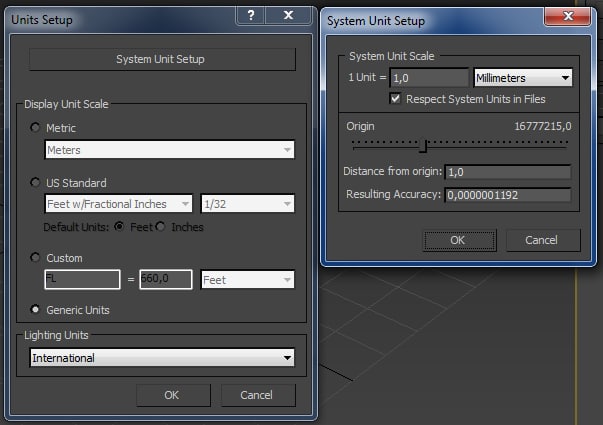Click the custom unit name field FL
The image size is (603, 425).
click(x=82, y=279)
